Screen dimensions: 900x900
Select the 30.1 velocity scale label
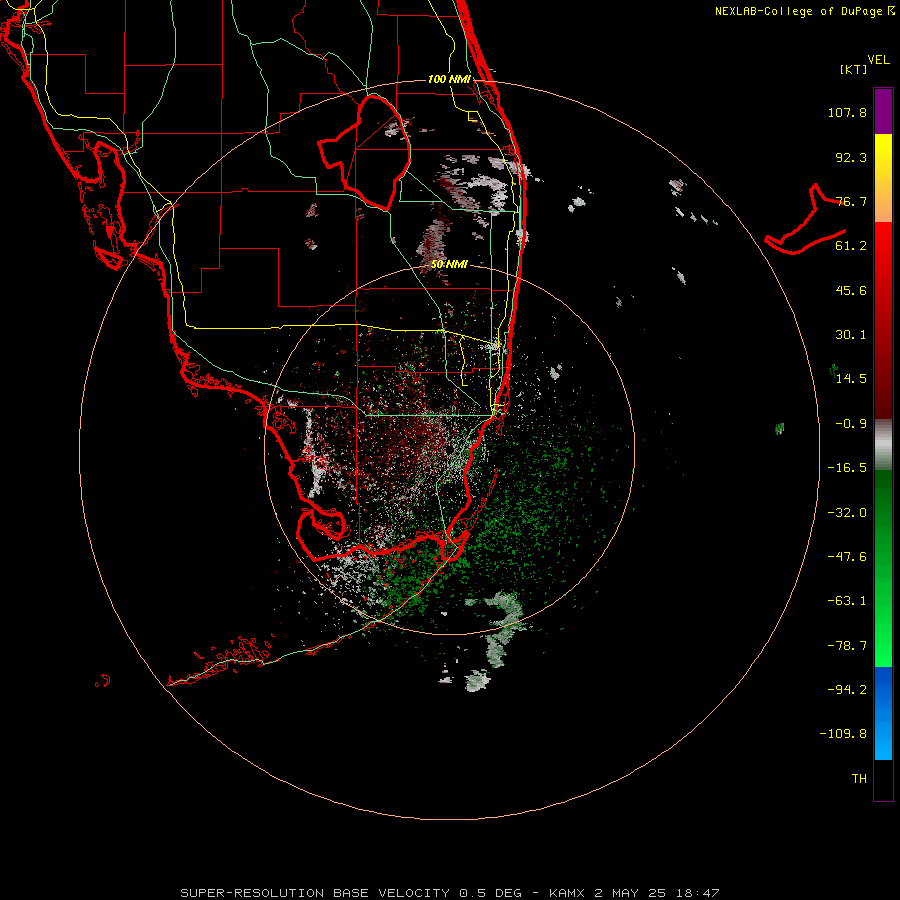tap(851, 335)
